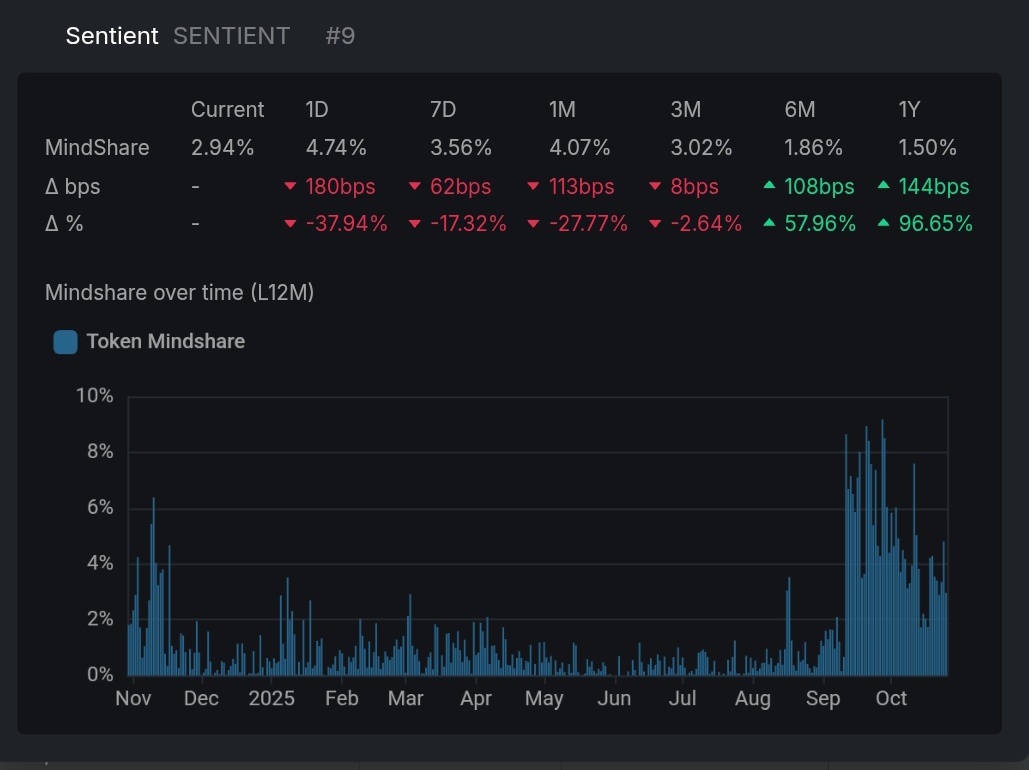
Task: Click the red down arrow beside 180bps
Action: click(290, 186)
